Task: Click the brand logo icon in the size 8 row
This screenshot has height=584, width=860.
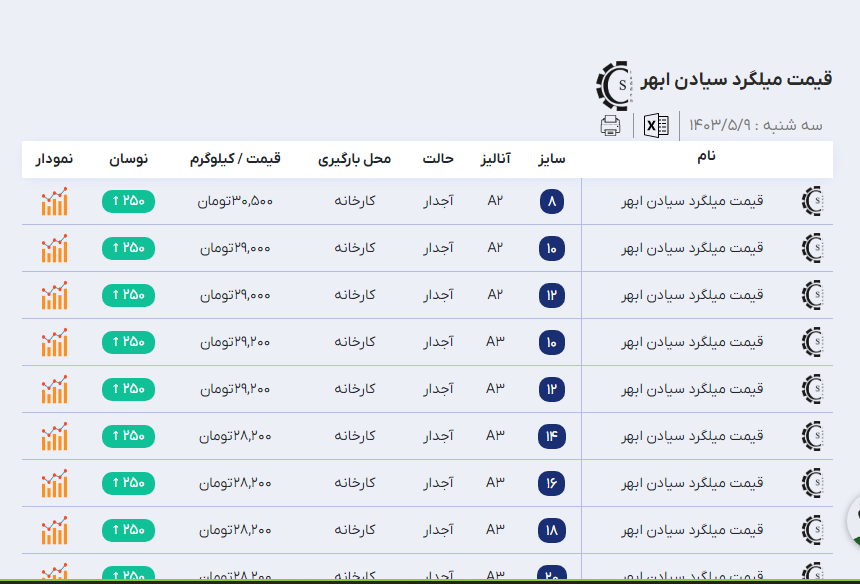Action: 812,201
